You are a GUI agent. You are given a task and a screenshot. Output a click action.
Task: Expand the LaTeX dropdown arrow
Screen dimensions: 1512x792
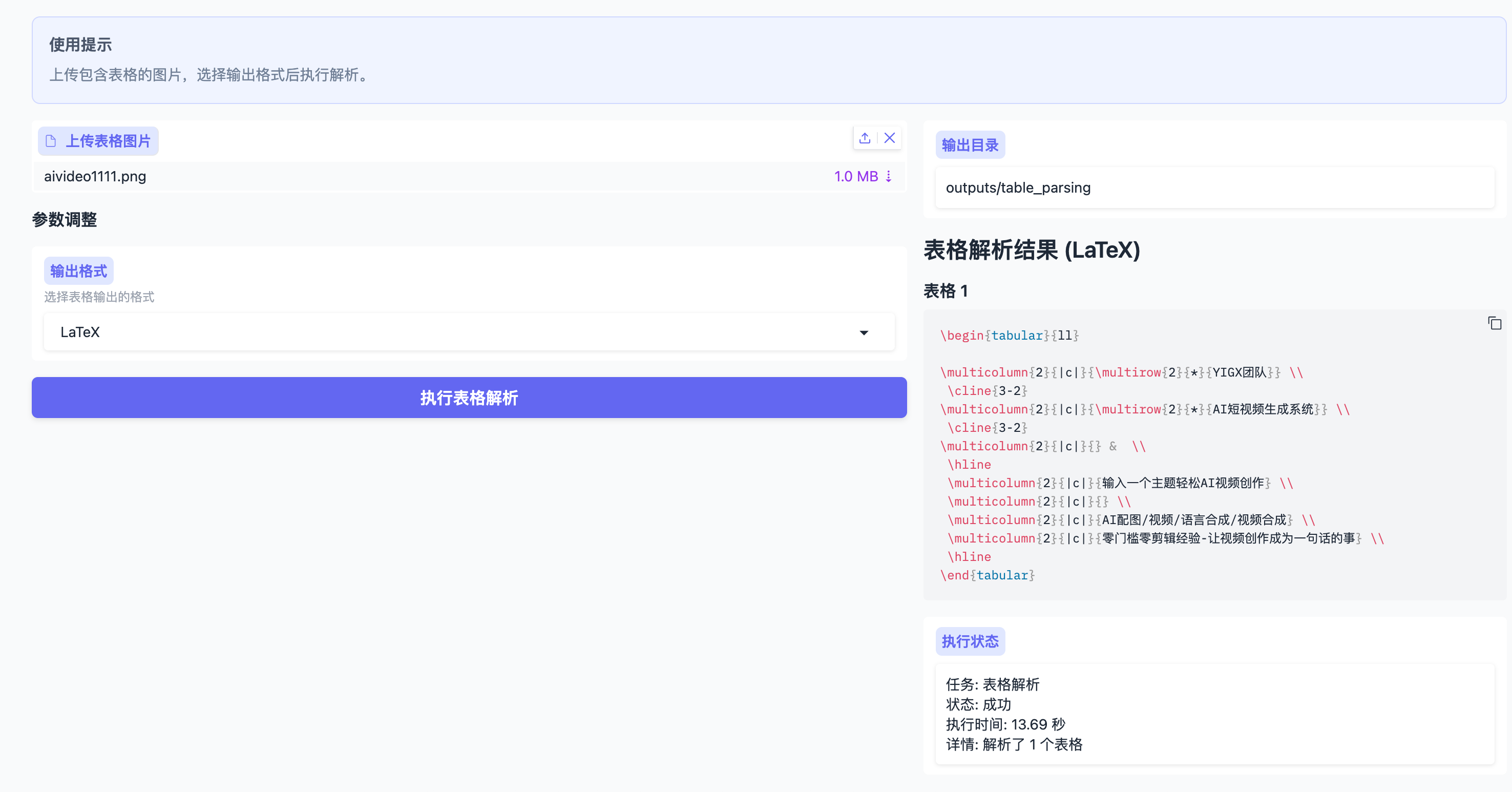point(864,333)
